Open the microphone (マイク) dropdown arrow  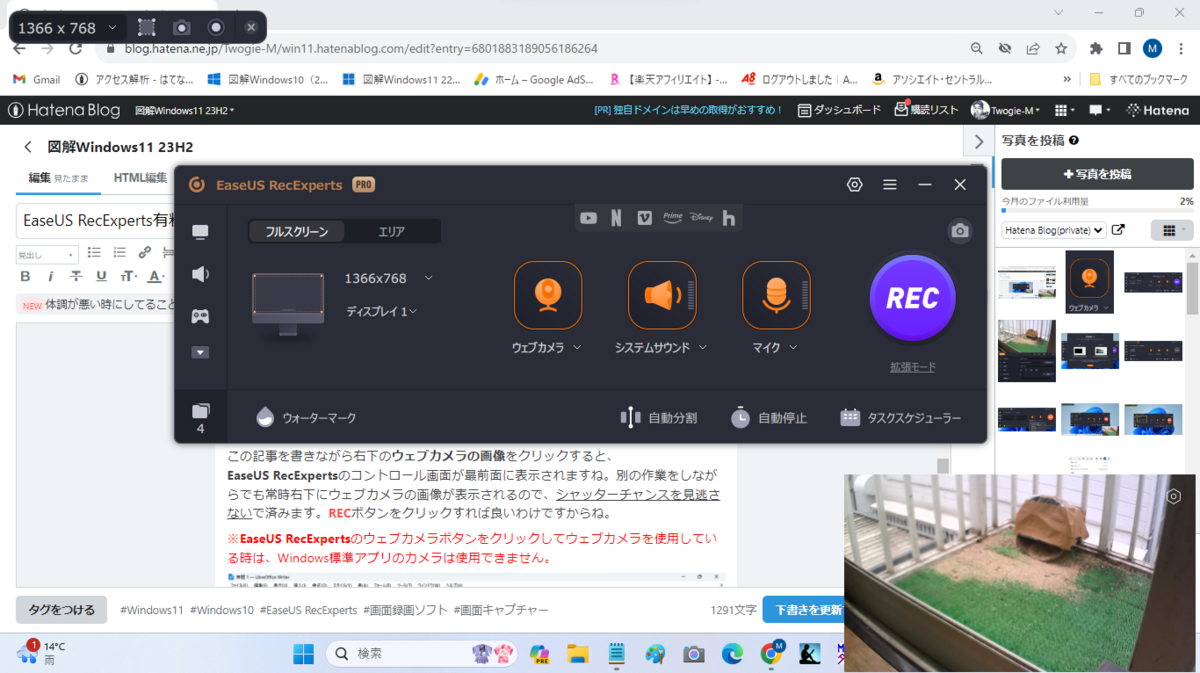point(793,348)
